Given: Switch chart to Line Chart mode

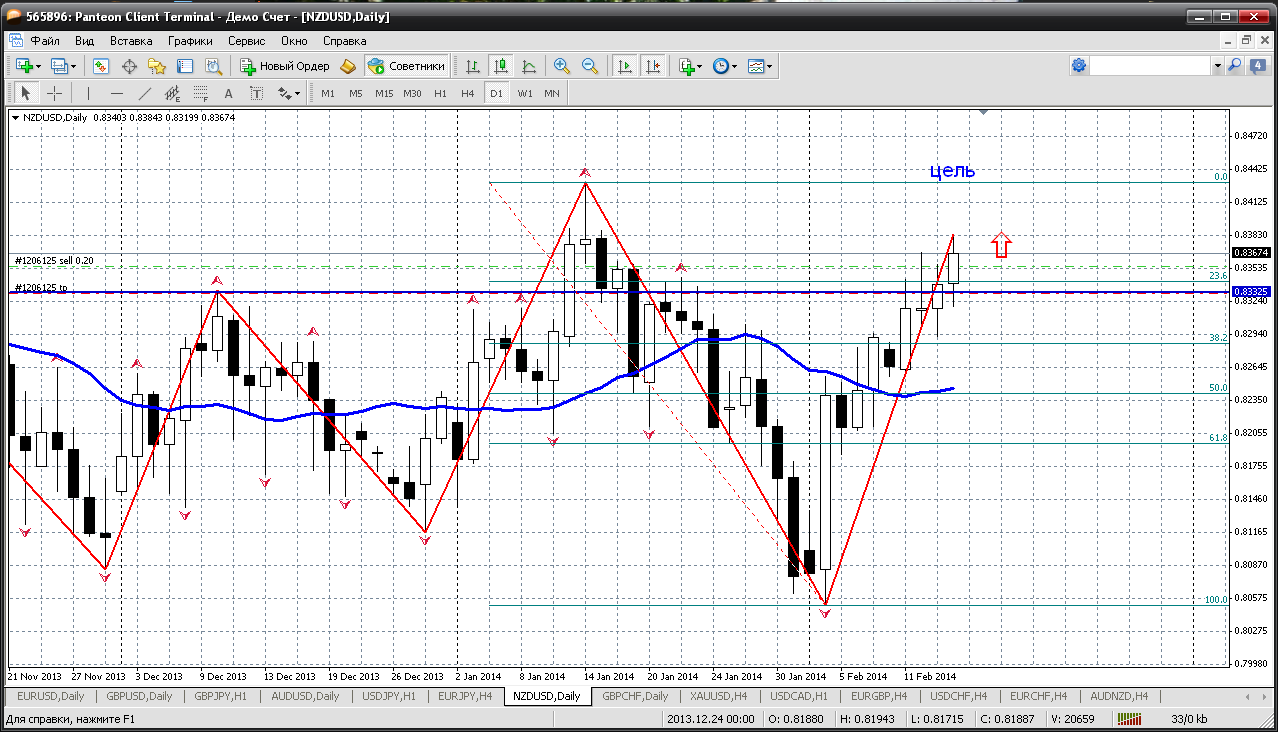Looking at the screenshot, I should [x=529, y=66].
